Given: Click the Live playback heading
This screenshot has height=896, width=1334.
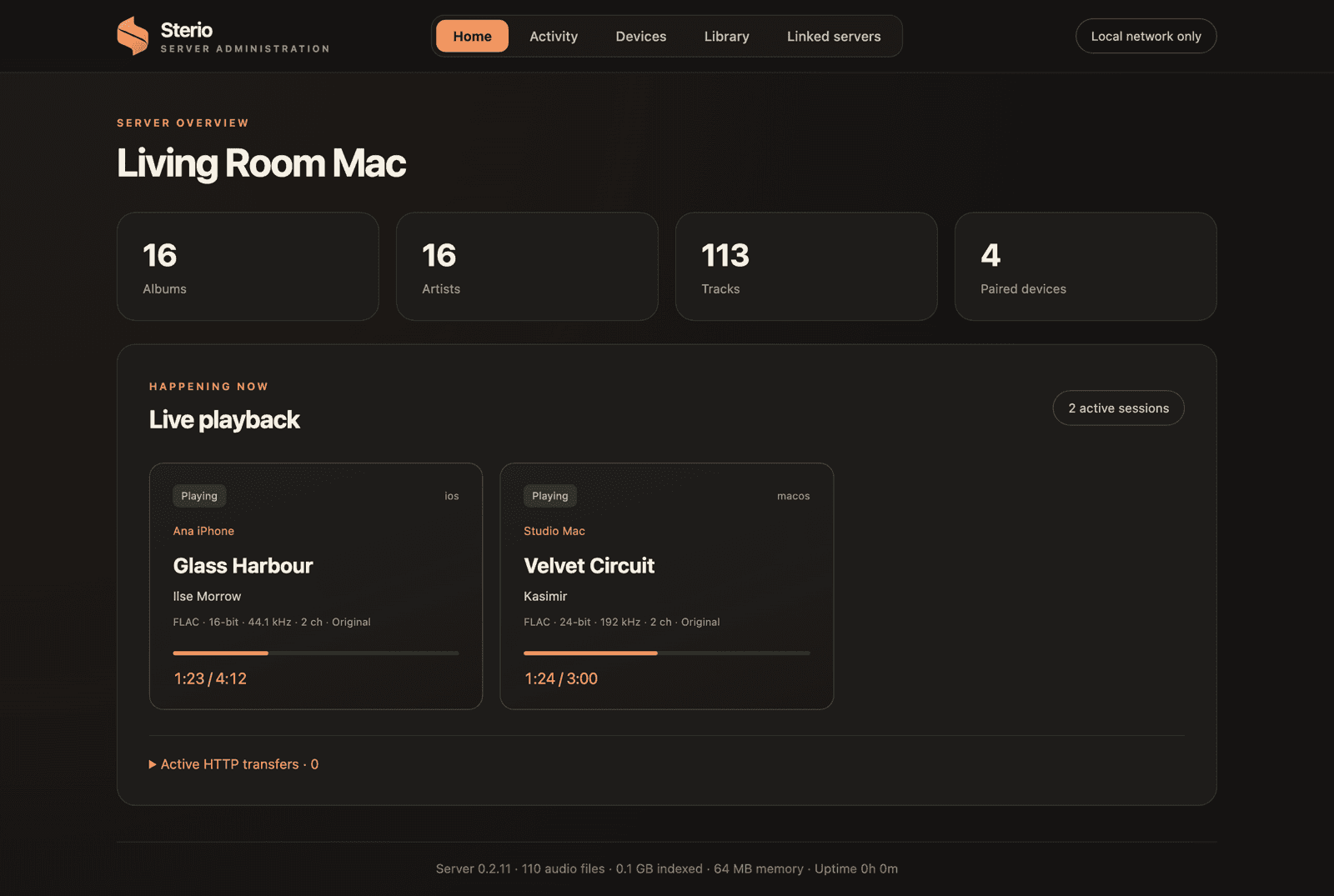Looking at the screenshot, I should [x=224, y=419].
